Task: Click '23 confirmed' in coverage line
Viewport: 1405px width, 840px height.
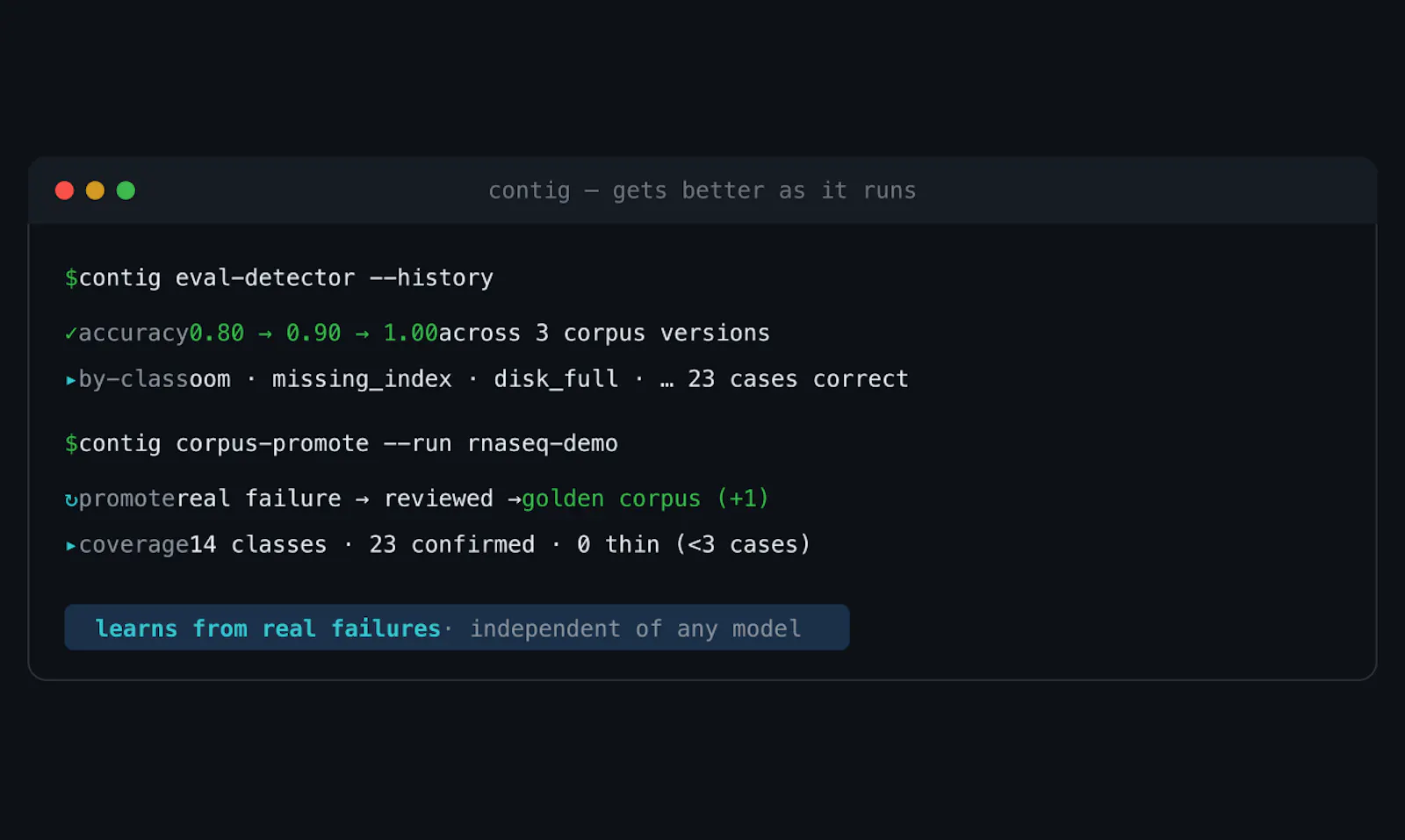Action: point(451,545)
